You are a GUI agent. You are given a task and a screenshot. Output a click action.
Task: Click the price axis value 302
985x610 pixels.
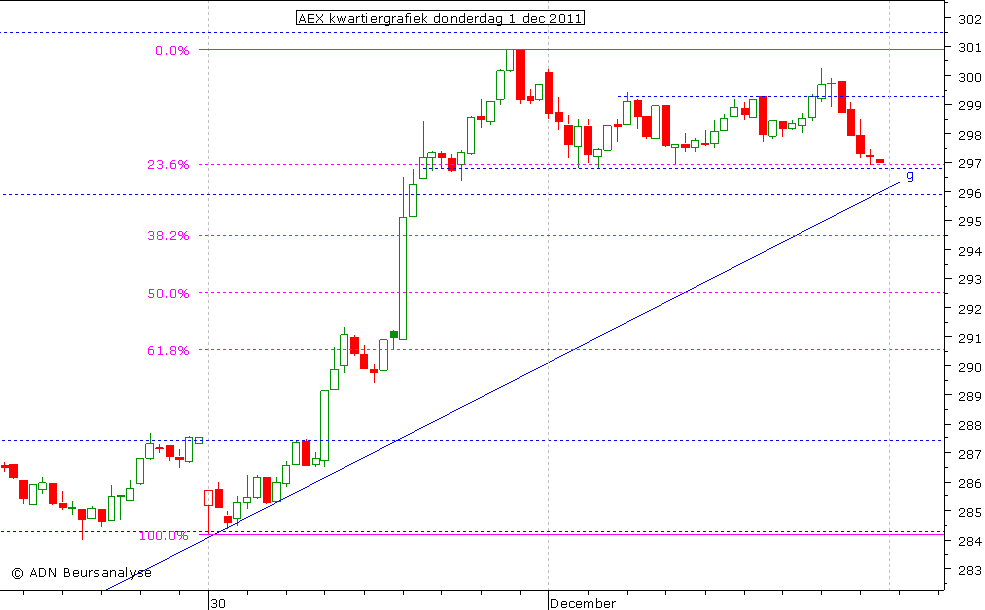(970, 19)
